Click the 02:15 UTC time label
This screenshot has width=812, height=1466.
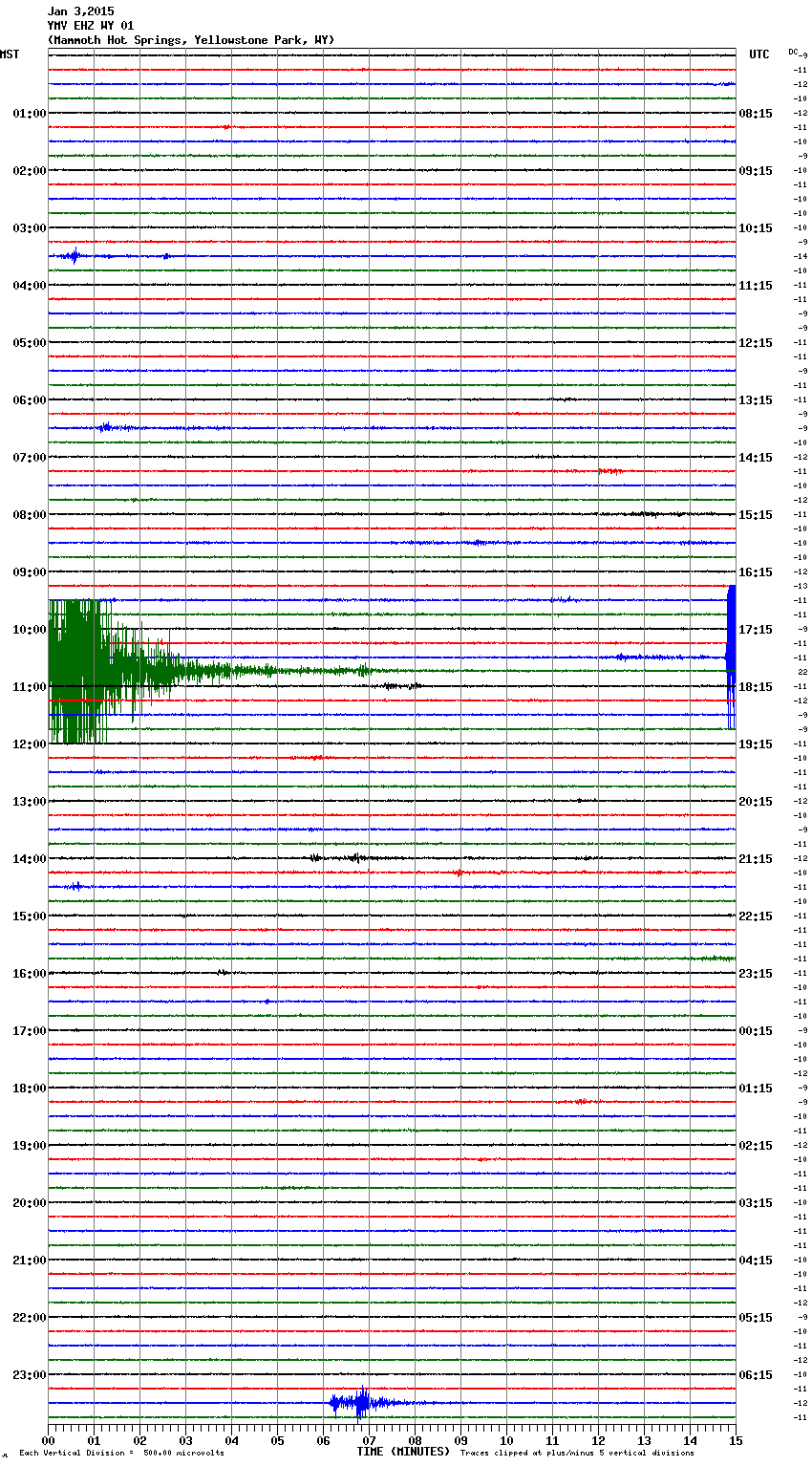756,1146
